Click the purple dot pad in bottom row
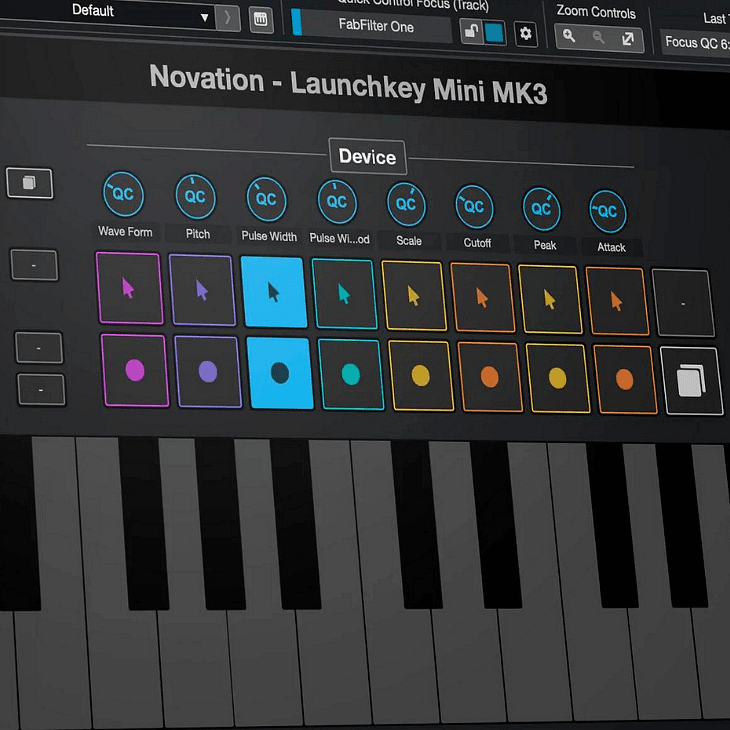Viewport: 730px width, 730px height. click(208, 372)
